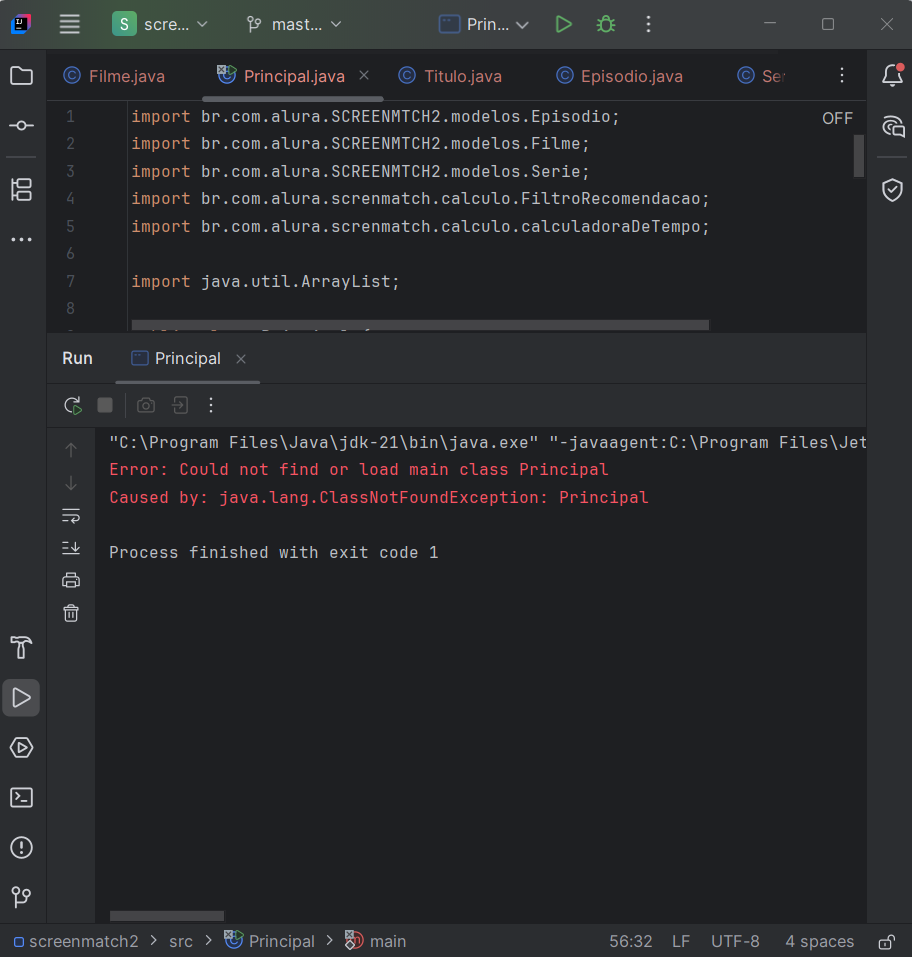
Task: Click the main method breadcrumb
Action: [376, 942]
